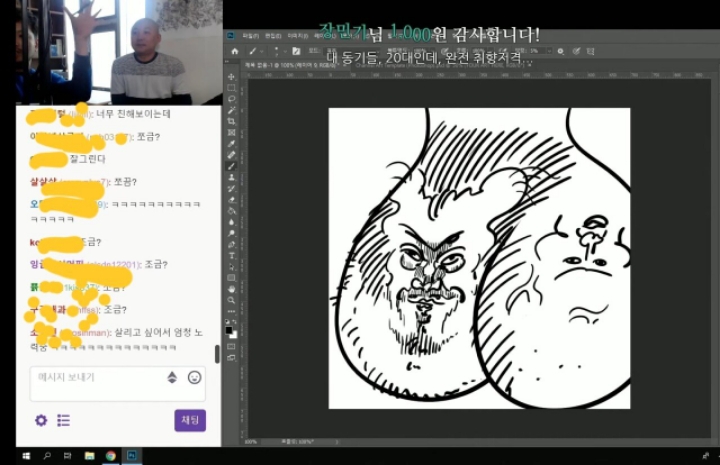
Task: Open the brush preset picker arrow
Action: (285, 51)
